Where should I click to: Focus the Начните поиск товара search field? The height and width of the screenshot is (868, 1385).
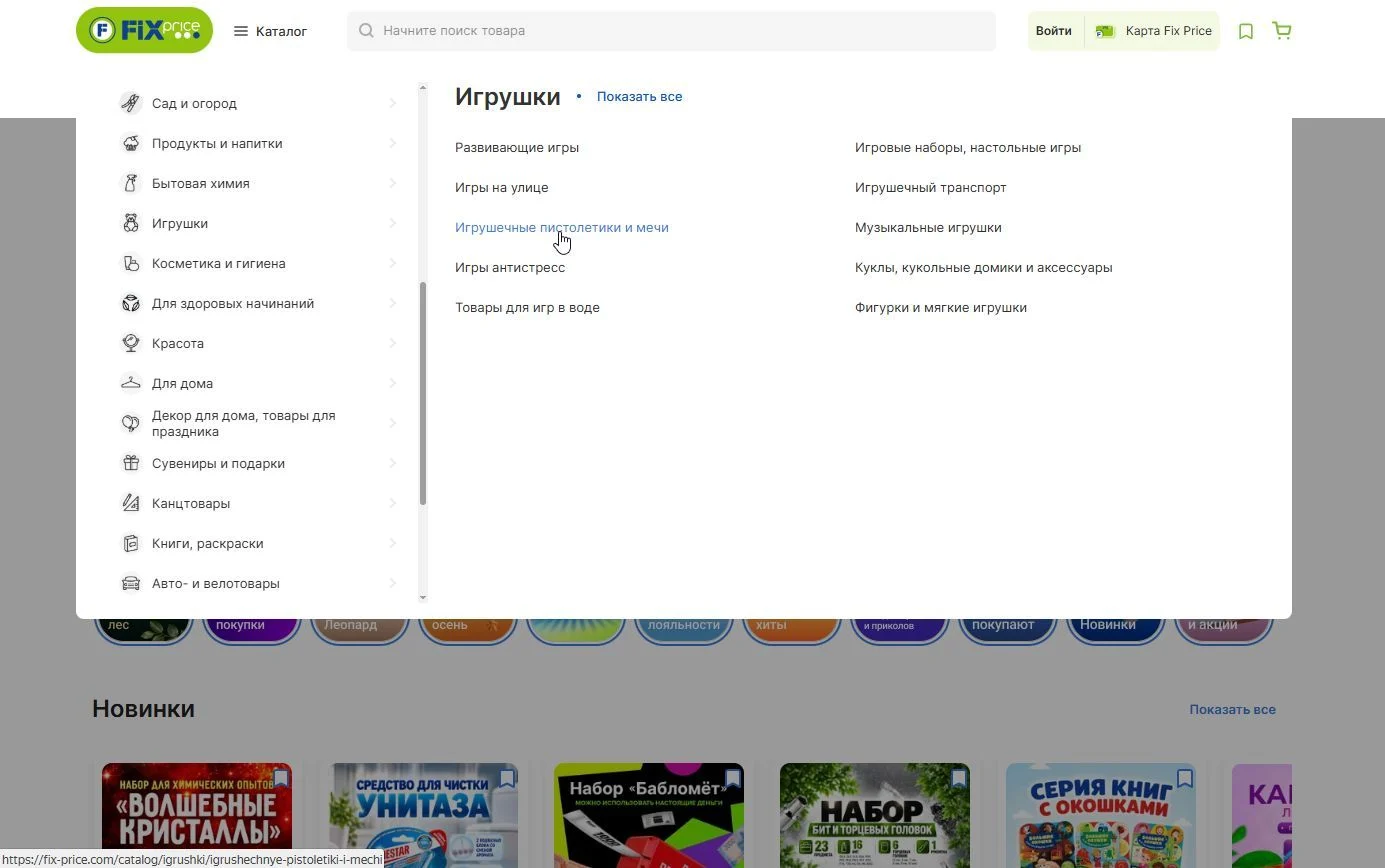pyautogui.click(x=671, y=31)
